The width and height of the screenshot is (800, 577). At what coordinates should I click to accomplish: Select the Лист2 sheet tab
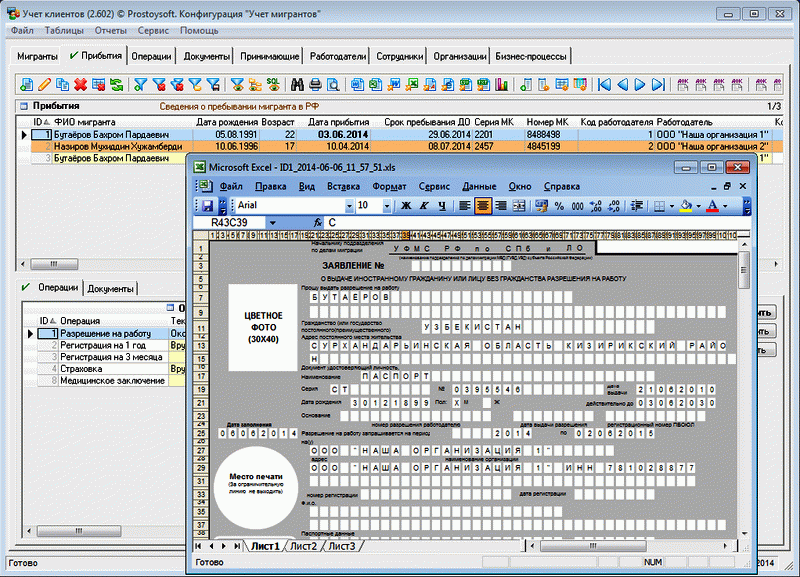tap(302, 546)
